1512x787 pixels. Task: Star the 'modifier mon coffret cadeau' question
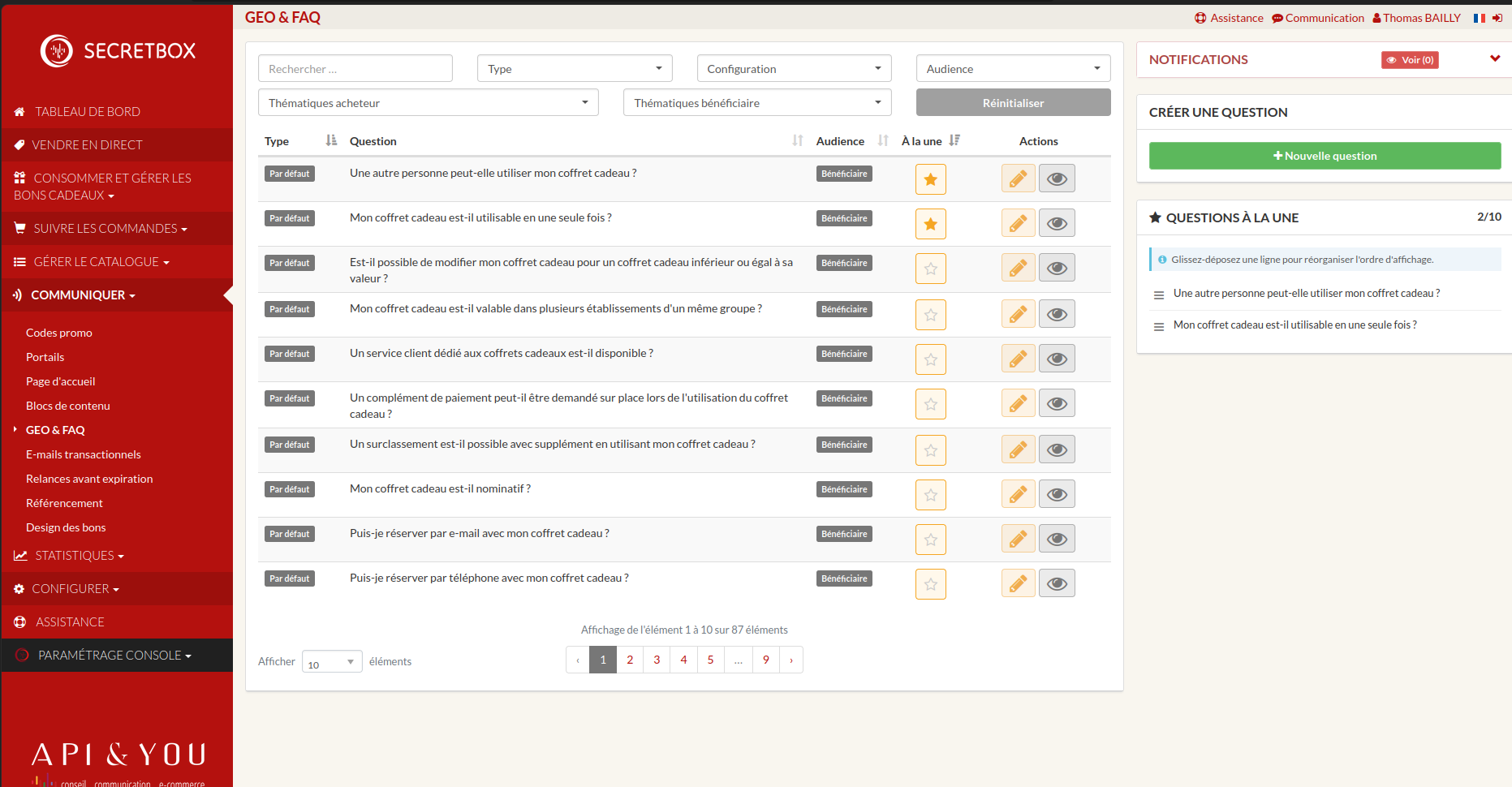(x=931, y=269)
